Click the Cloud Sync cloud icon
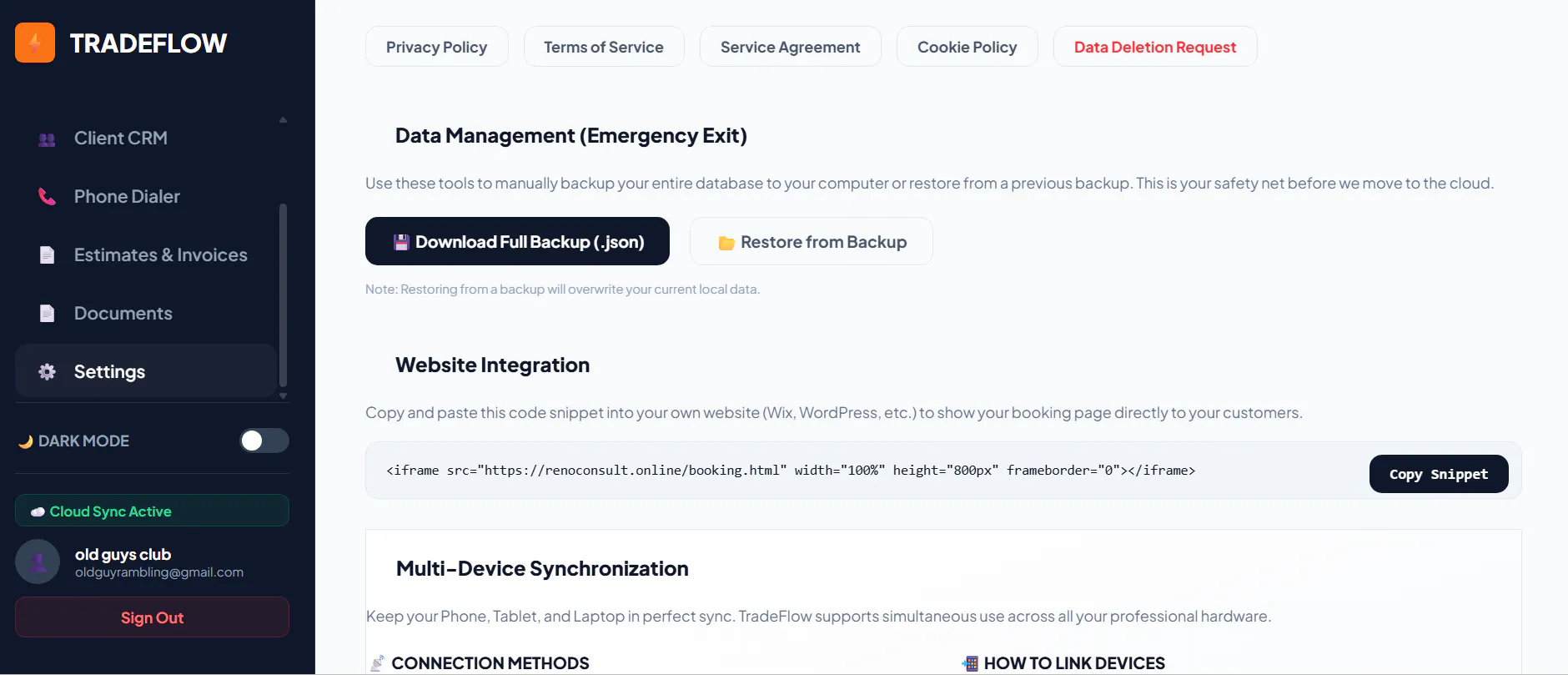The height and width of the screenshot is (675, 1568). (x=38, y=511)
